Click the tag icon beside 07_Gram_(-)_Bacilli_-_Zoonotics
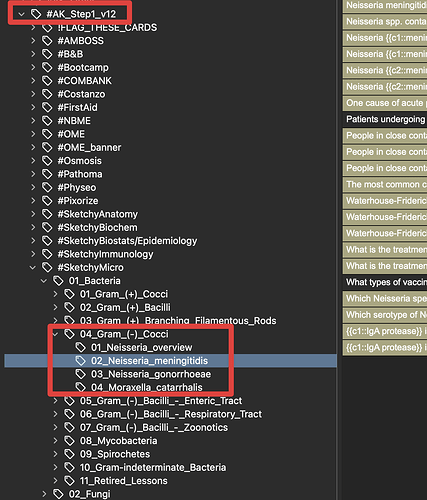This screenshot has height=500, width=427. pyautogui.click(x=69, y=427)
